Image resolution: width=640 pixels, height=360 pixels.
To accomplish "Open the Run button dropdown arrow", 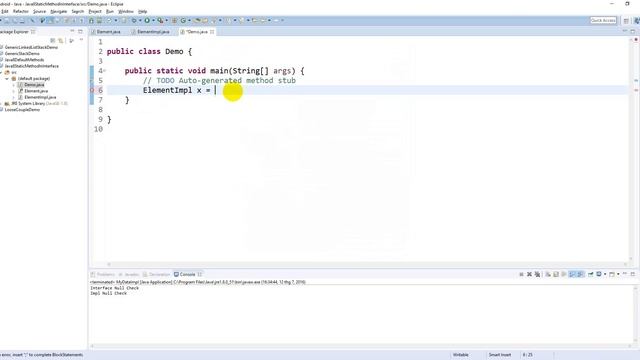I will coord(153,20).
